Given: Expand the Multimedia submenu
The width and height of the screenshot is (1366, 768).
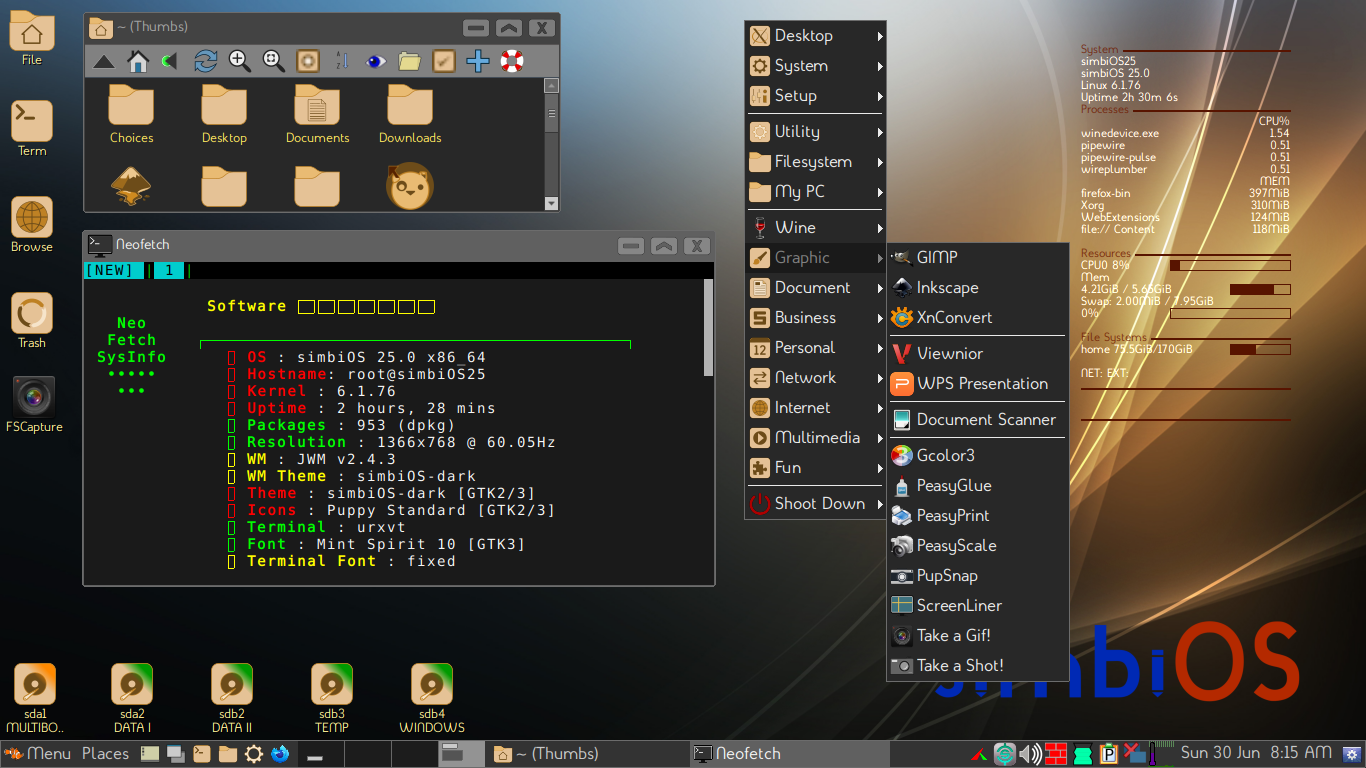Looking at the screenshot, I should [816, 438].
